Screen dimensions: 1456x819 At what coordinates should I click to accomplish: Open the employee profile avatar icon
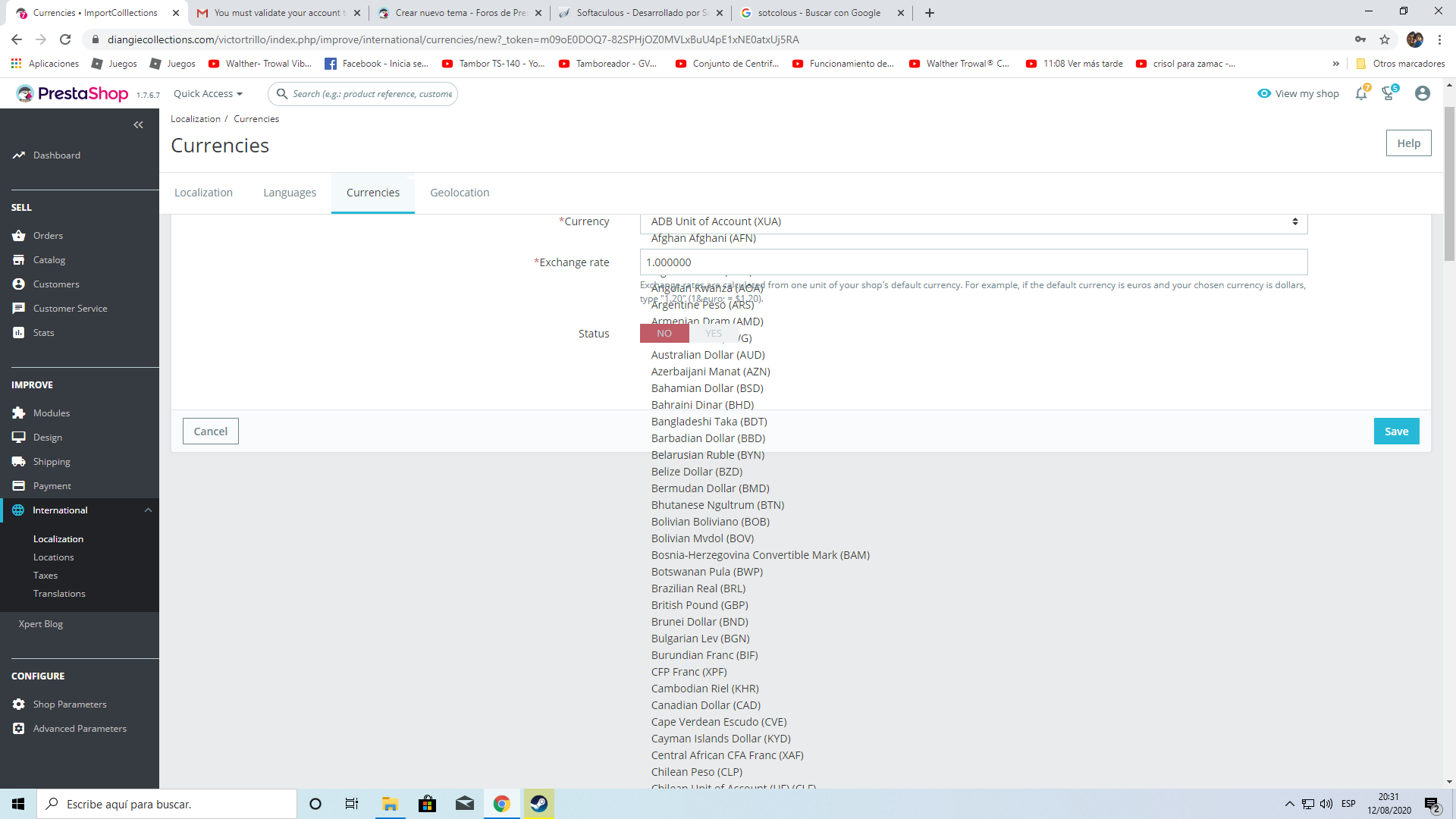[1423, 93]
